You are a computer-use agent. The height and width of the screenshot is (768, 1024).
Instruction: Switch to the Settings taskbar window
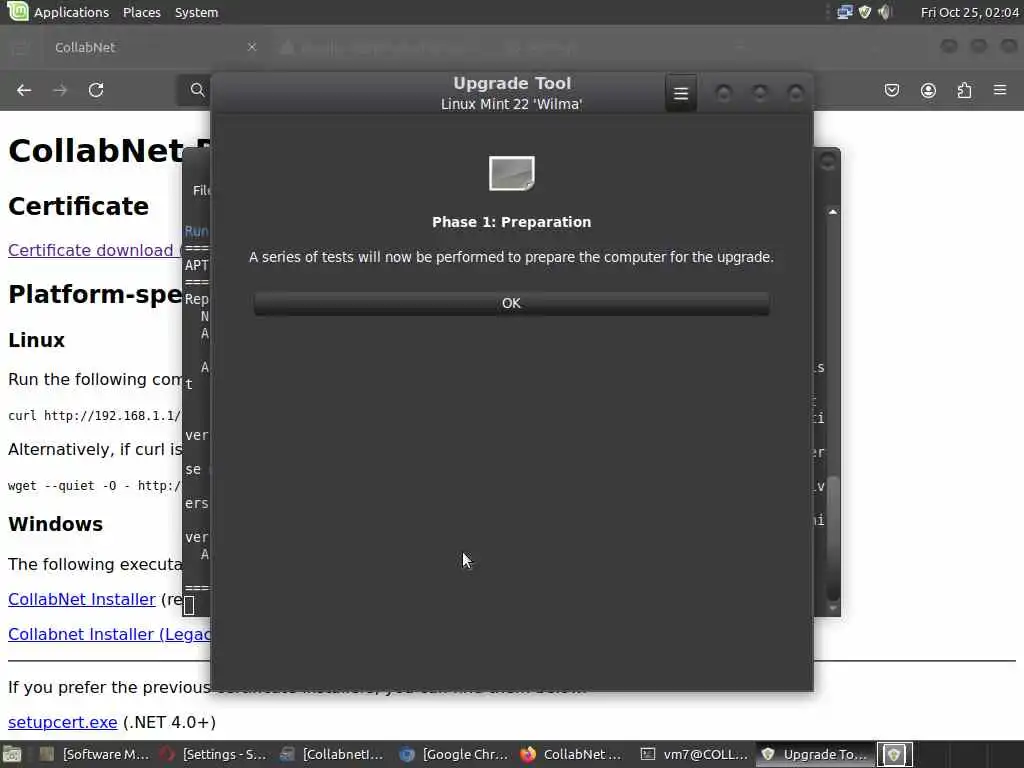214,754
